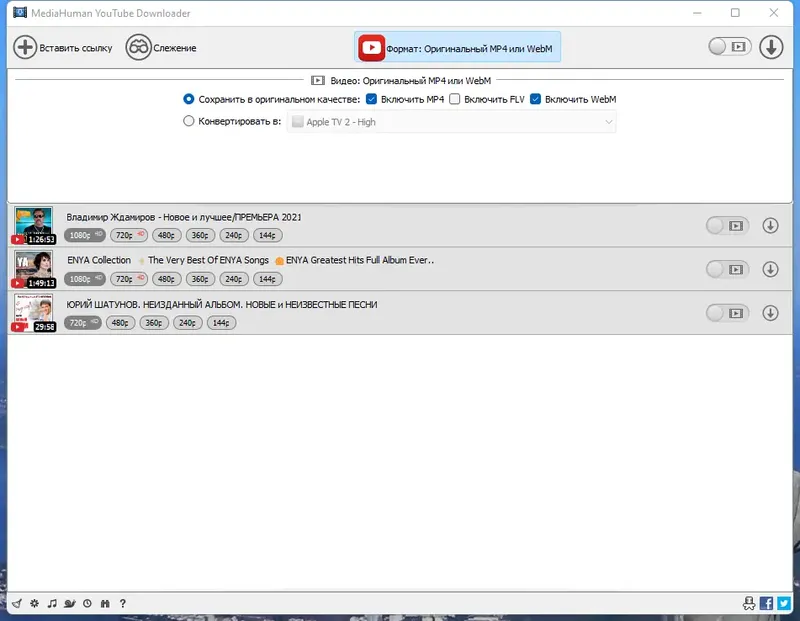This screenshot has width=800, height=621.
Task: Open settings gear in status bar
Action: pos(34,604)
